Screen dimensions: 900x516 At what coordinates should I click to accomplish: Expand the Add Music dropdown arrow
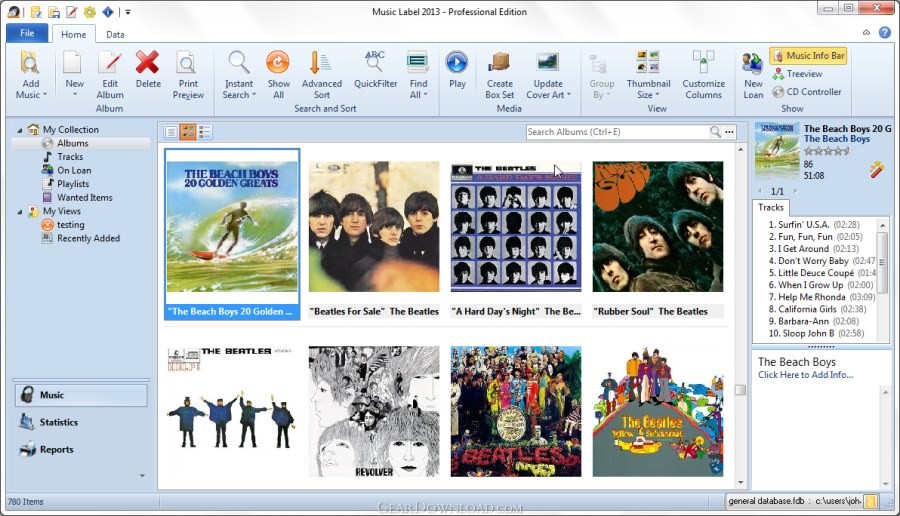tap(44, 95)
